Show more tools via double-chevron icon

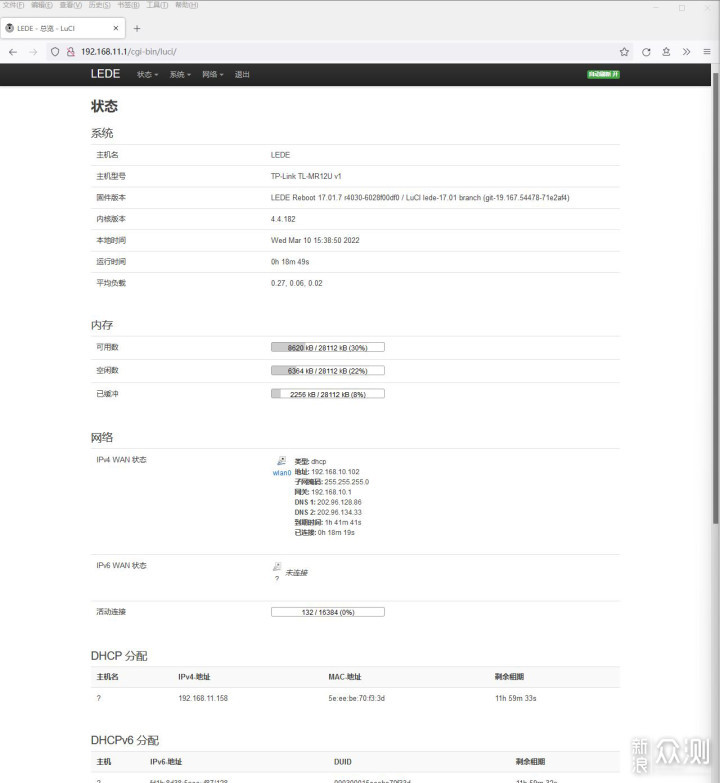point(687,52)
